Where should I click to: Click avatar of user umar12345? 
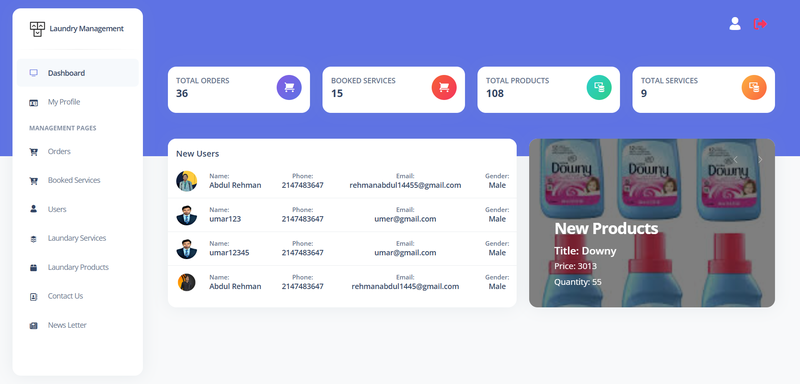click(x=187, y=248)
